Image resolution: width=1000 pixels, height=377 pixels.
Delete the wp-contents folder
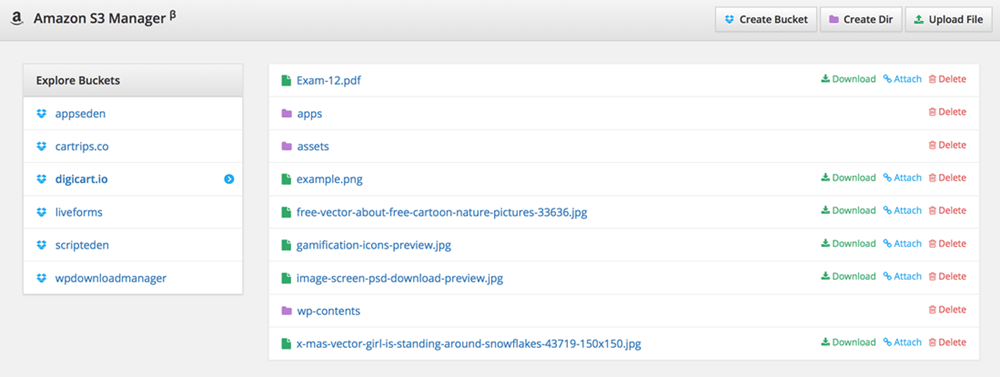coord(947,309)
